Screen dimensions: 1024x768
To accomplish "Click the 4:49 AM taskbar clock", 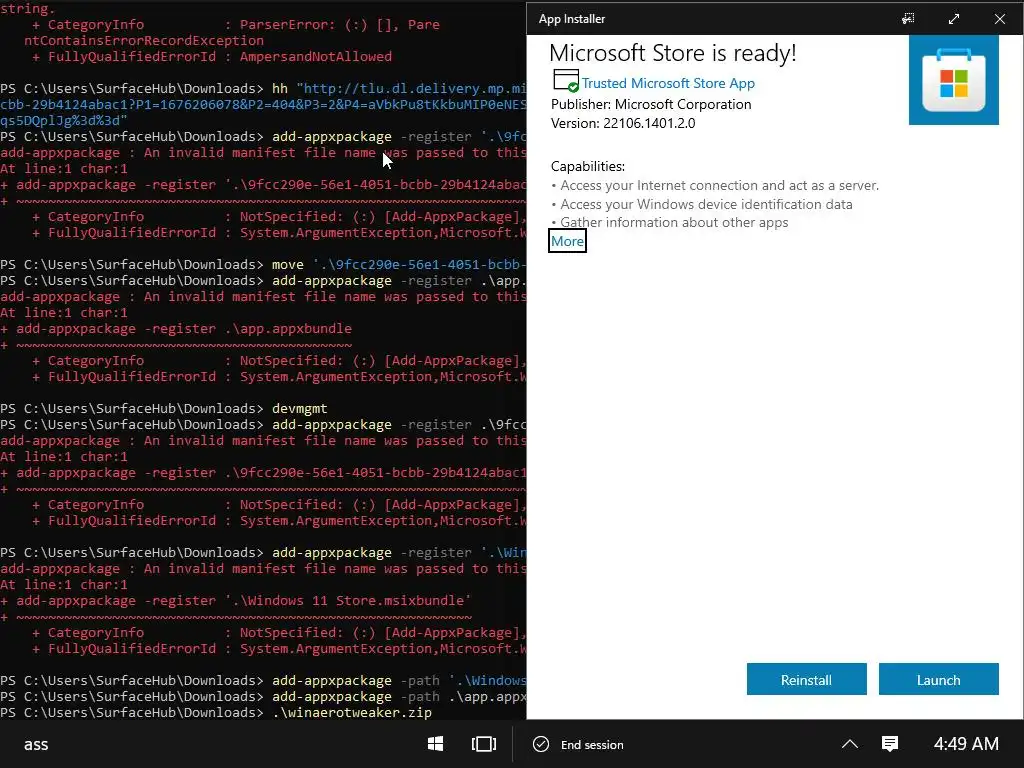I will (x=966, y=744).
